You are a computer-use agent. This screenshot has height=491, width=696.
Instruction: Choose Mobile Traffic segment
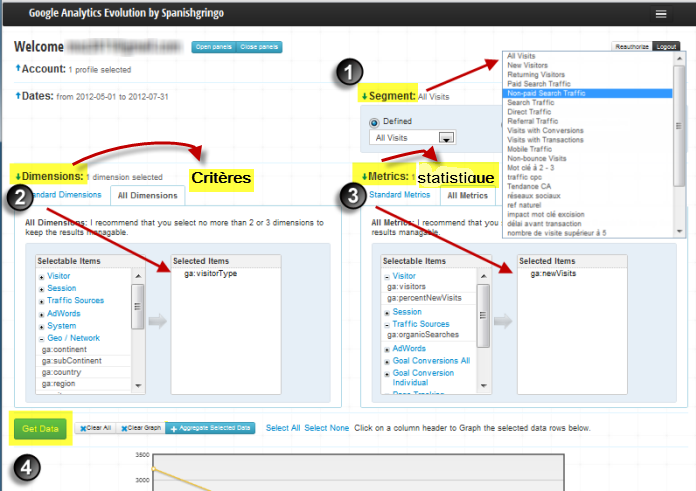[x=530, y=149]
